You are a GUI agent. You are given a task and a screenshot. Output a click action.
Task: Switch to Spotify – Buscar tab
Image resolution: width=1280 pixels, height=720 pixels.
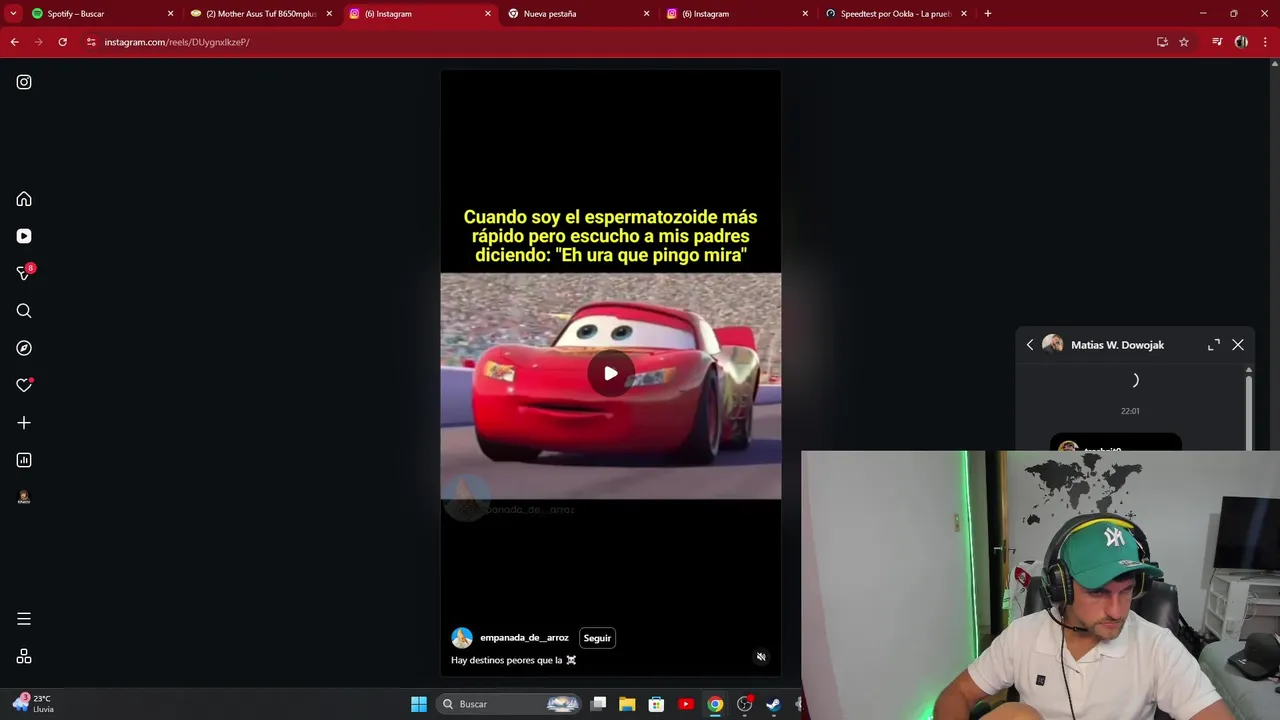tap(100, 14)
